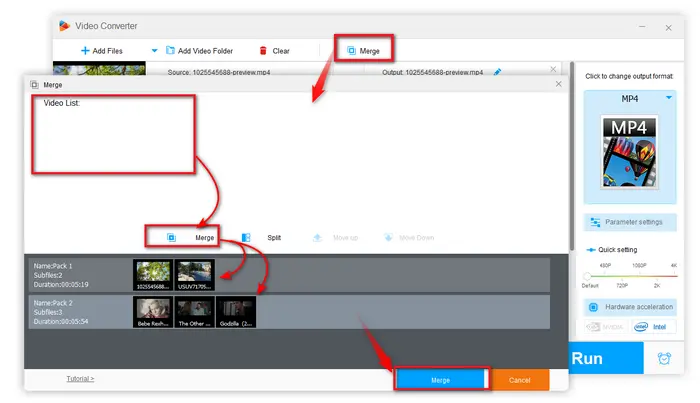Screen dimensions: 700x403
Task: Close the Video Converter window
Action: coord(668,28)
